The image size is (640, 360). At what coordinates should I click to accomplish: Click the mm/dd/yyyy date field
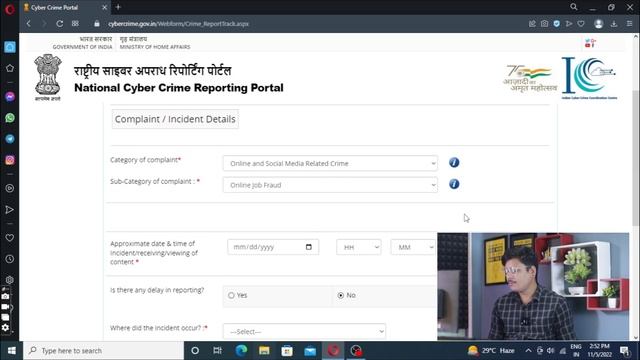point(273,247)
